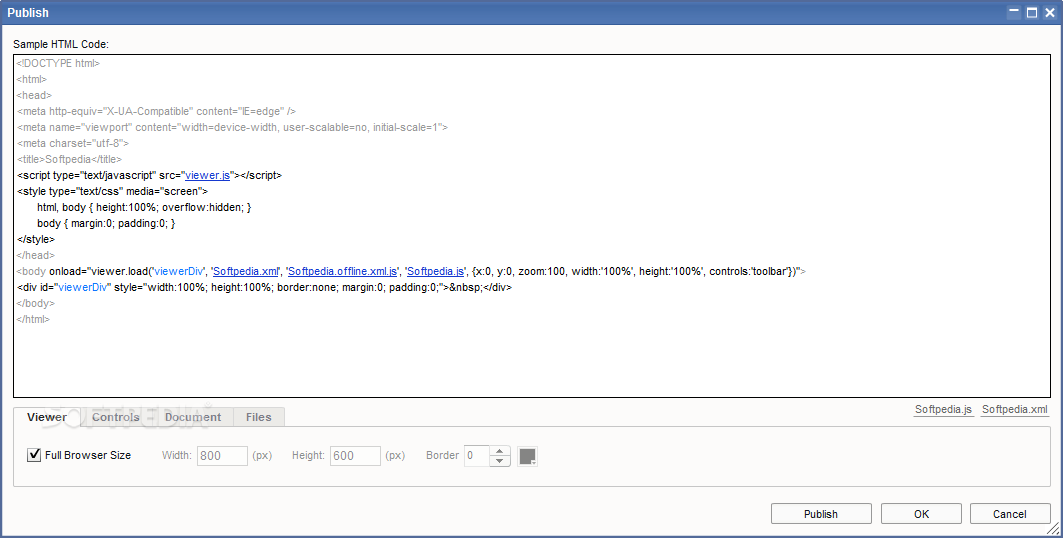
Task: Uncheck the Full Browser Size checkbox
Action: (34, 455)
